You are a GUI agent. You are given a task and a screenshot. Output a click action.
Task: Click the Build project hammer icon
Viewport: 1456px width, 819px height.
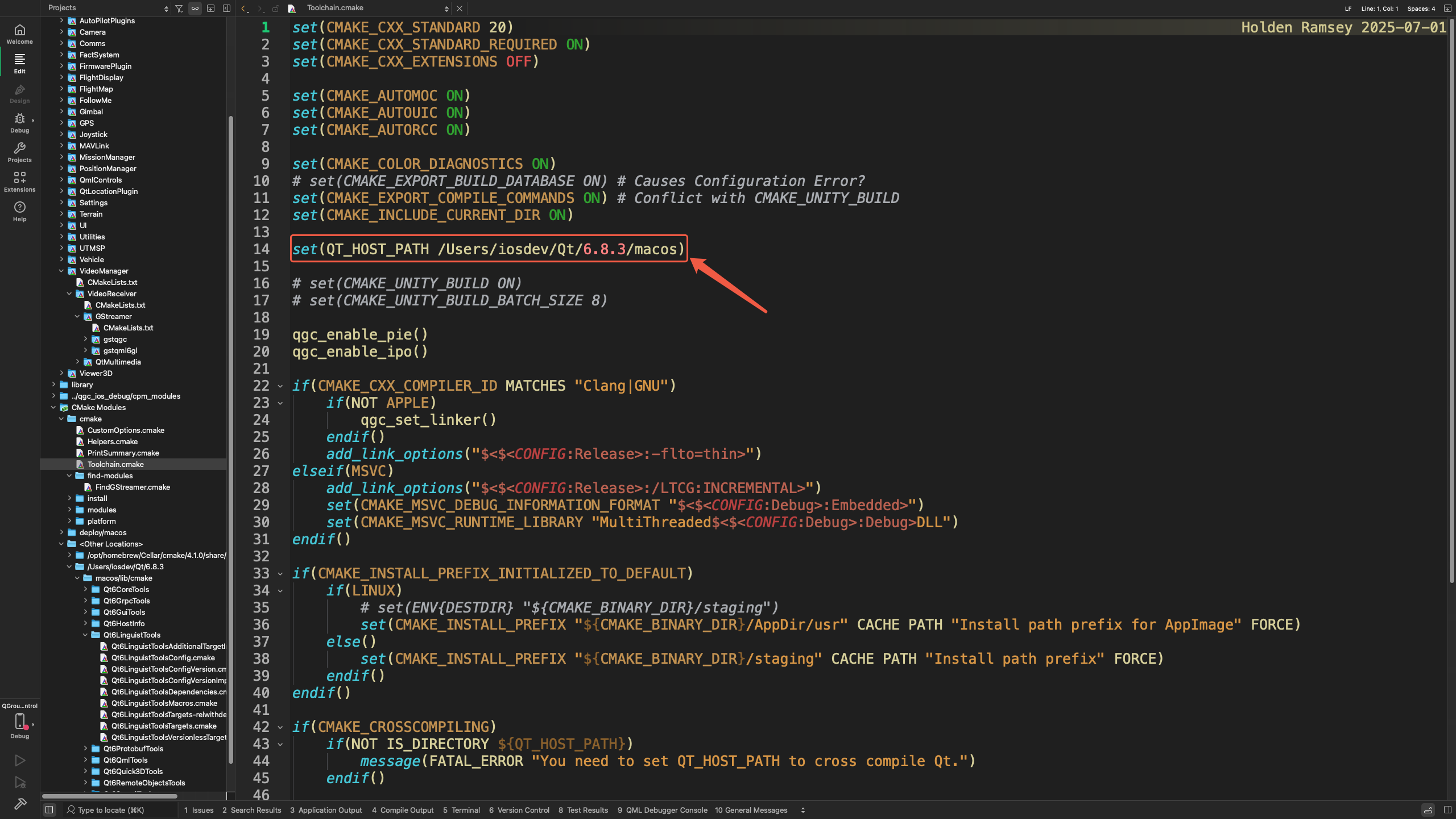20,804
